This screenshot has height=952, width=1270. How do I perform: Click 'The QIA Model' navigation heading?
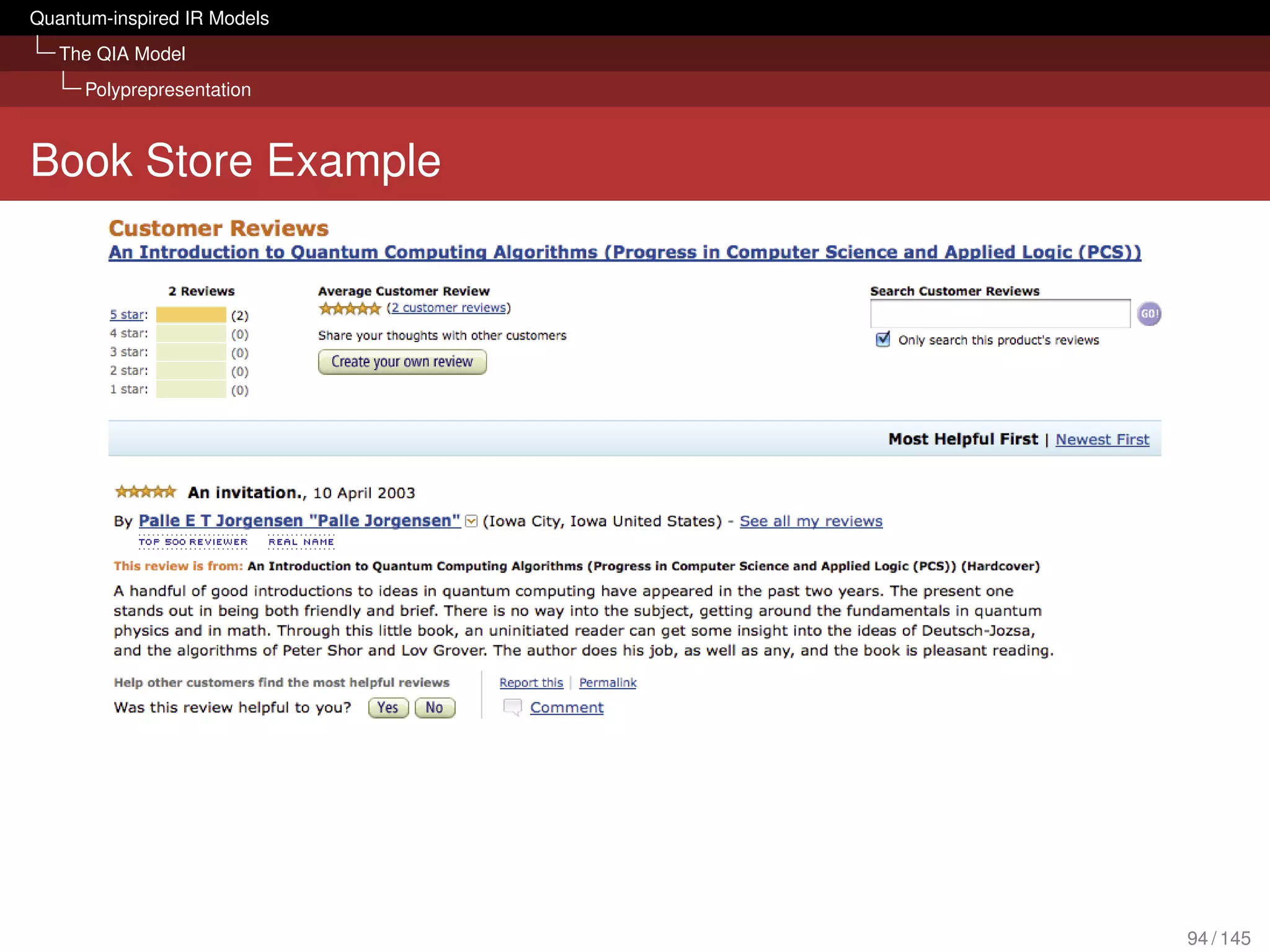click(122, 54)
